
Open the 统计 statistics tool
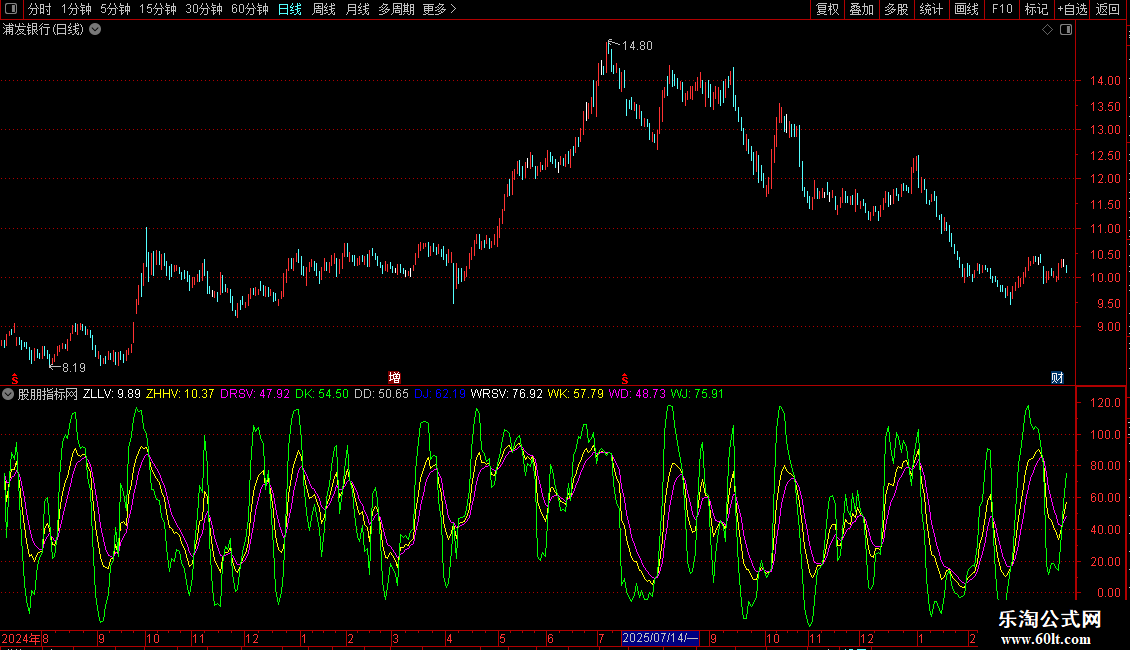931,9
